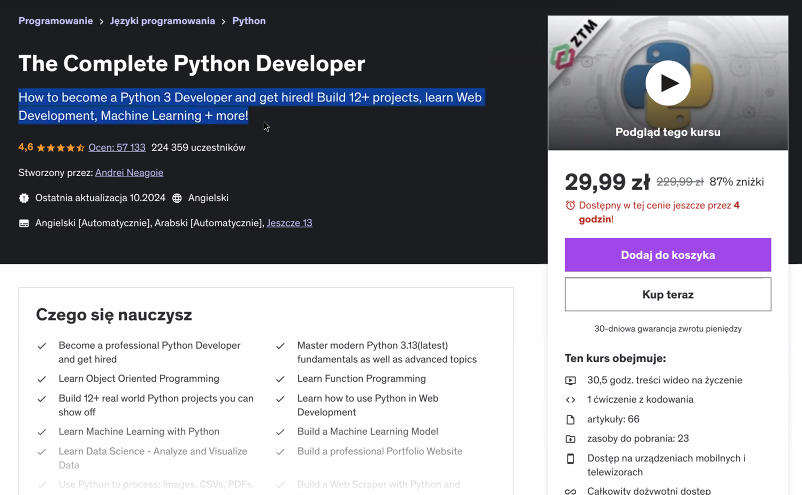Click checkmark beside Learn Object Oriented Programming
The width and height of the screenshot is (802, 495).
(x=42, y=379)
